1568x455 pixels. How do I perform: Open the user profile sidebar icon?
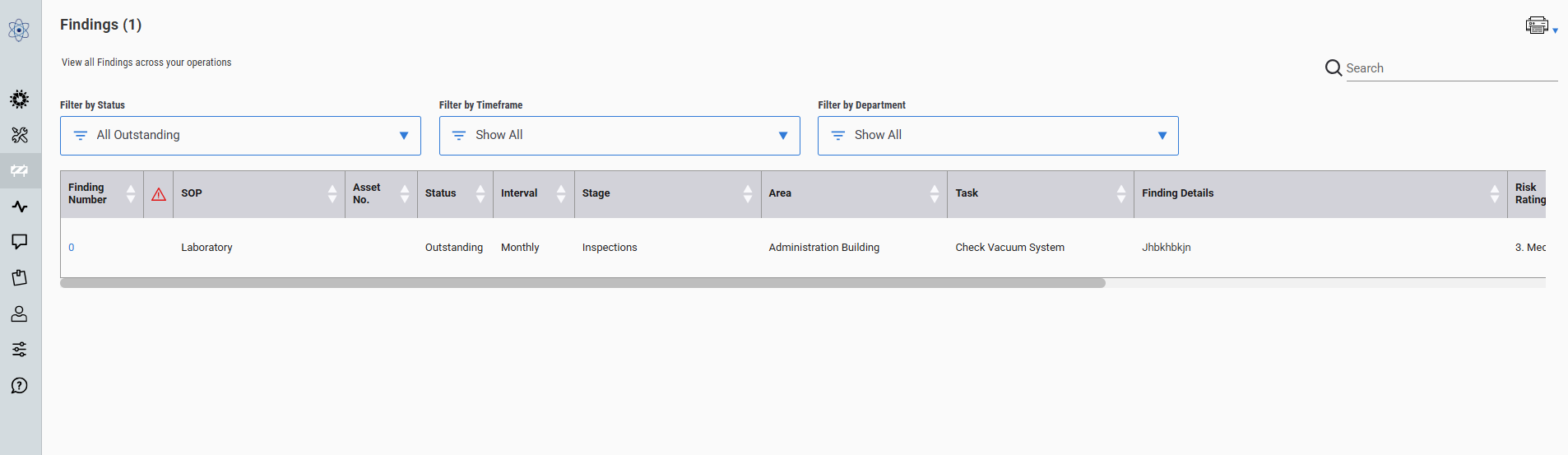click(20, 313)
